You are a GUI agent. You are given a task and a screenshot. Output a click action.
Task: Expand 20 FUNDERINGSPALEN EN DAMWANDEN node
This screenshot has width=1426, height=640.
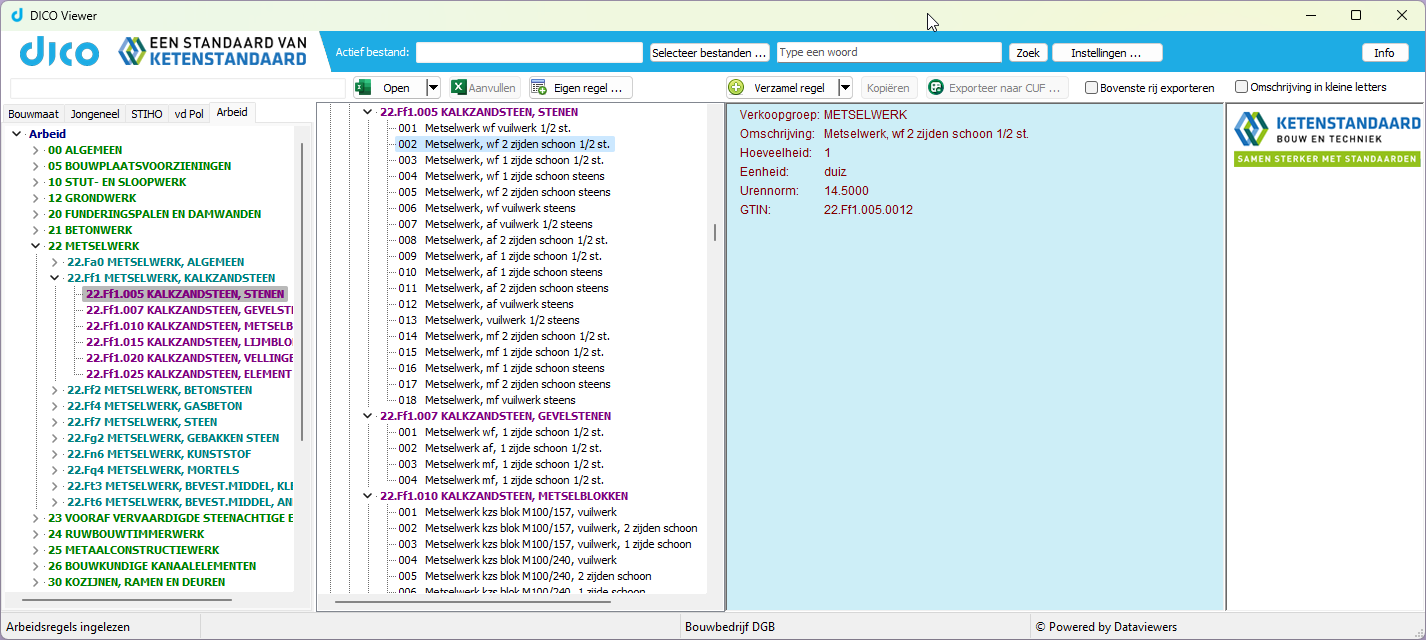click(x=36, y=214)
